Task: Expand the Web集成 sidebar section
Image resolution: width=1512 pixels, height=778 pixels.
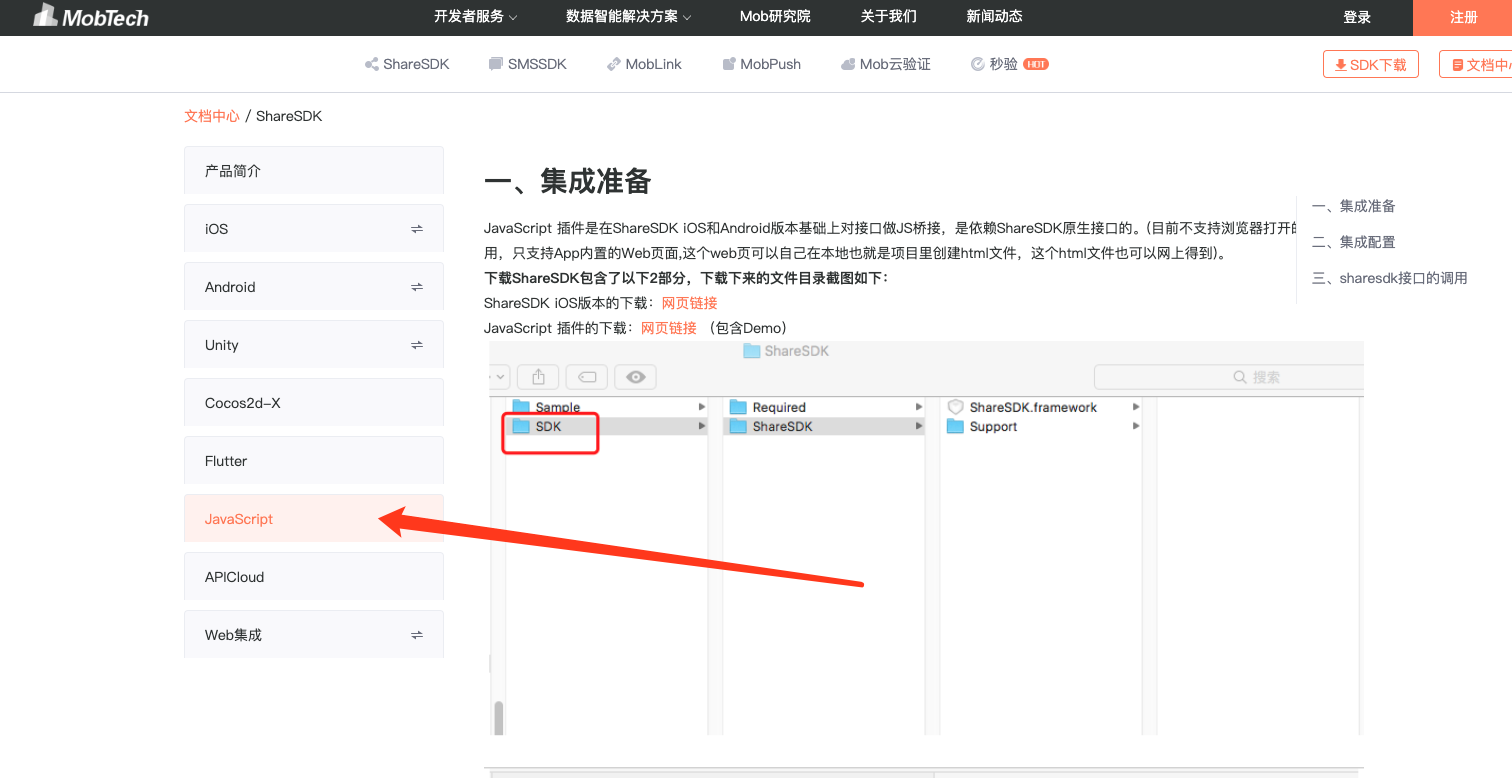Action: click(314, 634)
